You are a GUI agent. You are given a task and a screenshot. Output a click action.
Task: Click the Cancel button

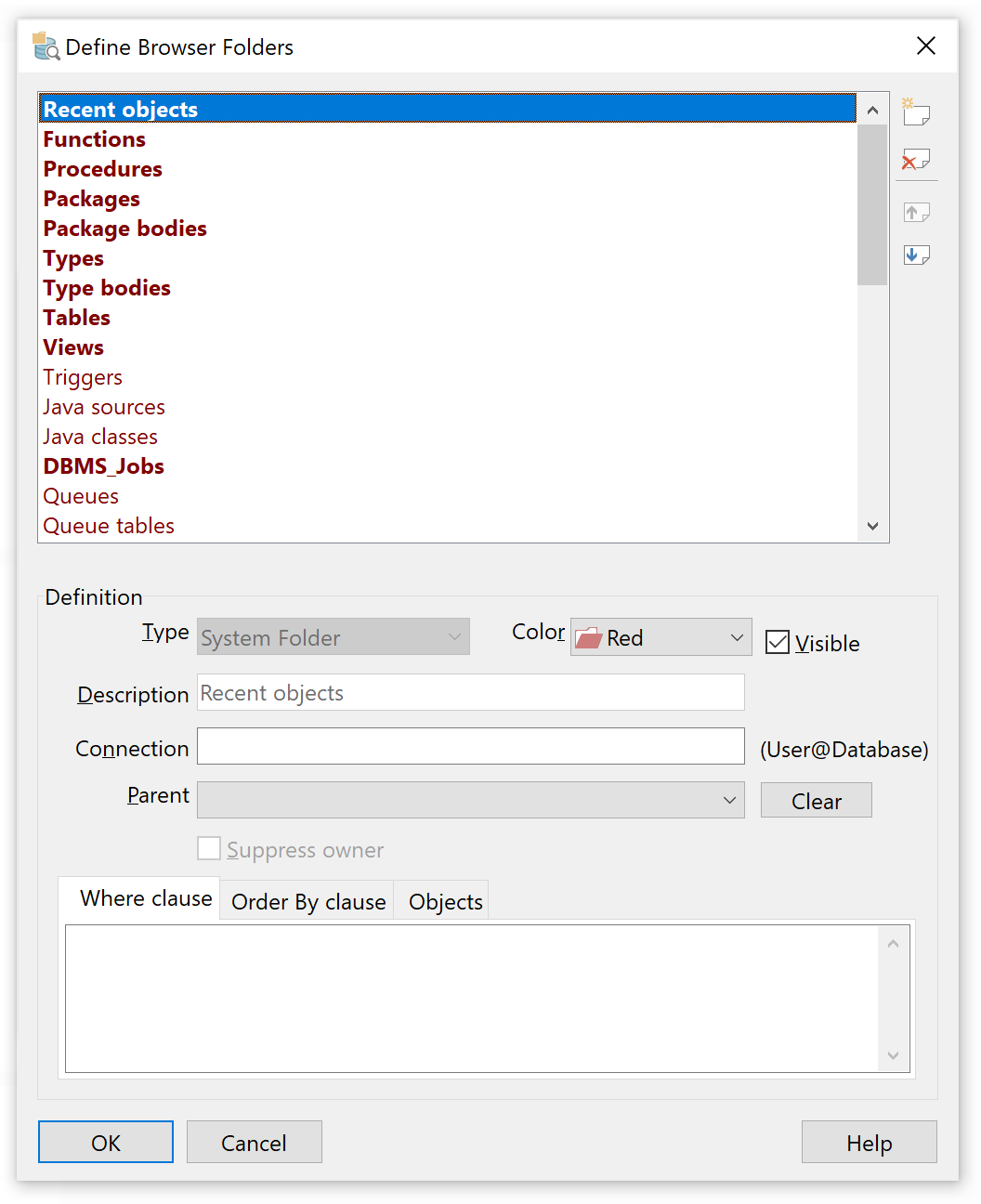coord(254,1142)
